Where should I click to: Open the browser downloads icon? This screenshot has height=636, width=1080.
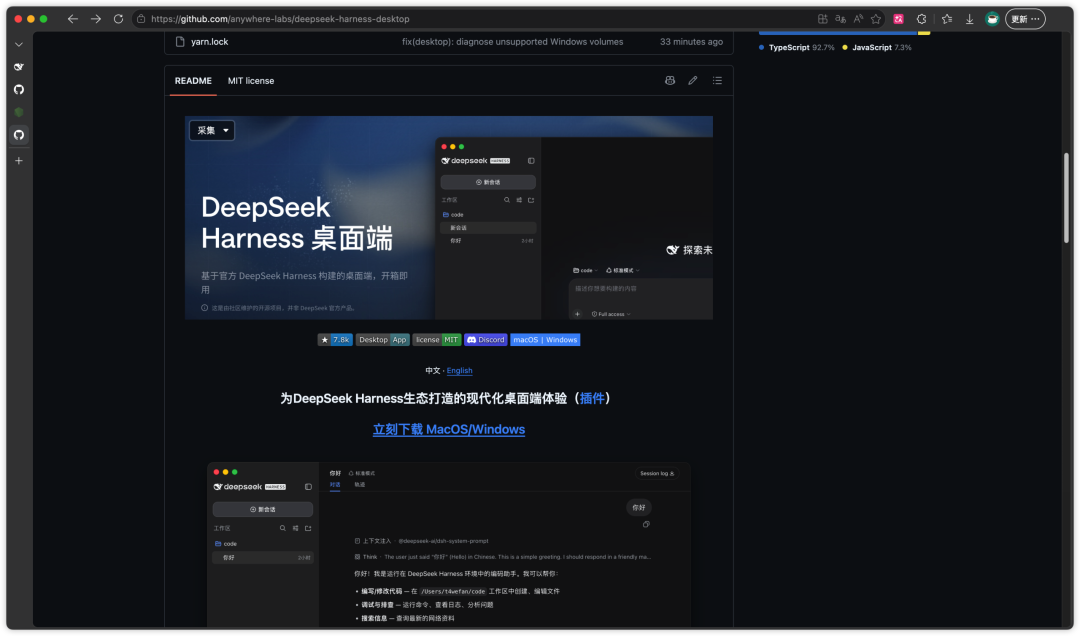point(969,19)
